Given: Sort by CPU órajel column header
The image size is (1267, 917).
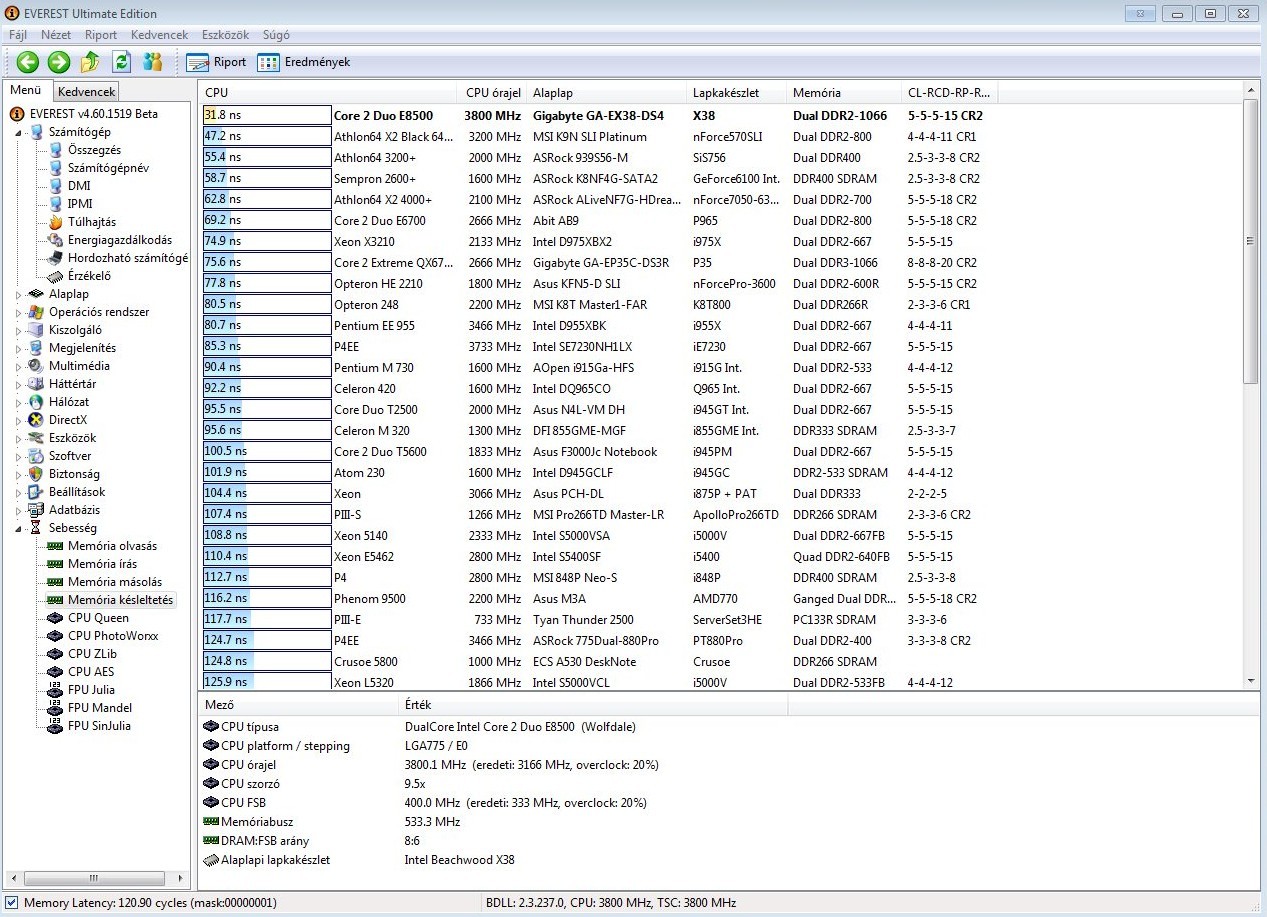Looking at the screenshot, I should (493, 92).
